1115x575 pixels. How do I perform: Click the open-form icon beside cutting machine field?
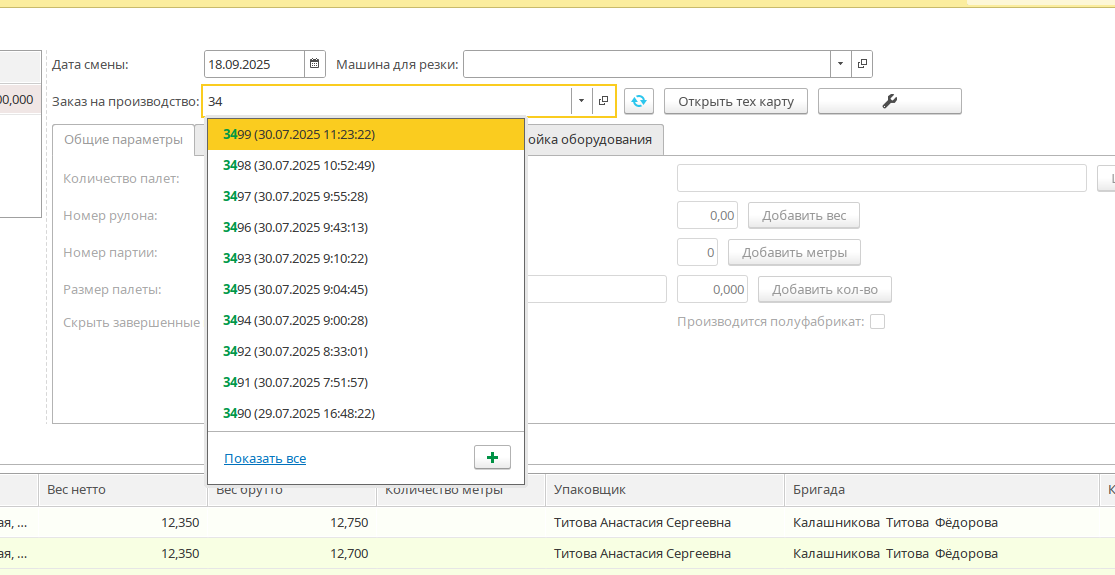point(862,64)
